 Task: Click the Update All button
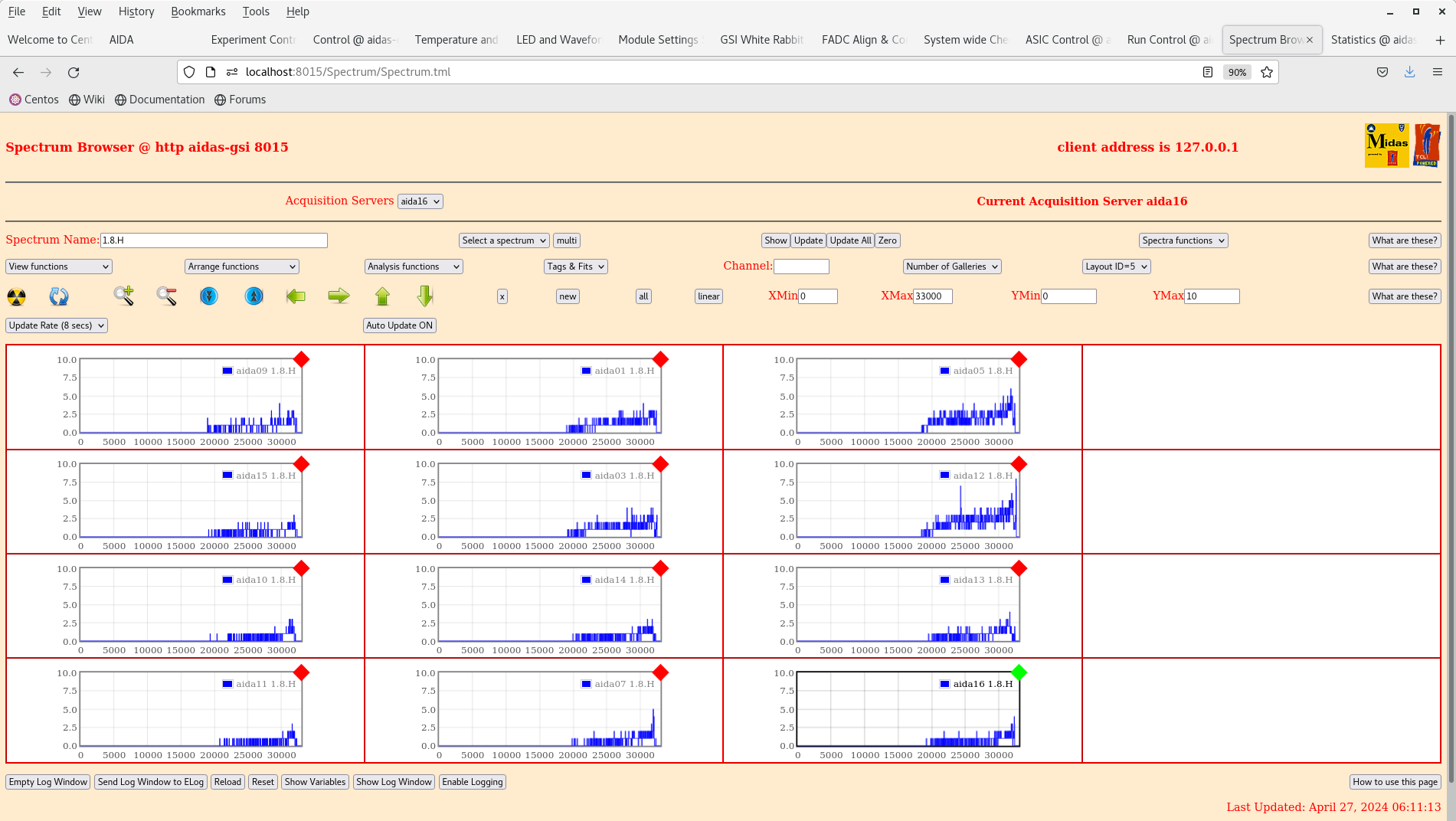(x=850, y=240)
